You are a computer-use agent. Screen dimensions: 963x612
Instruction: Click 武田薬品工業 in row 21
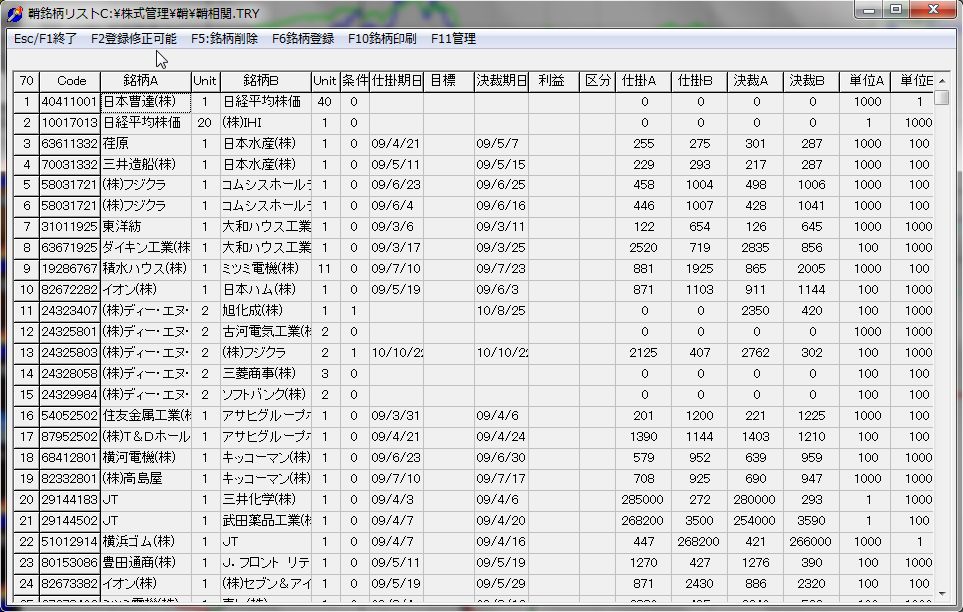tap(265, 520)
